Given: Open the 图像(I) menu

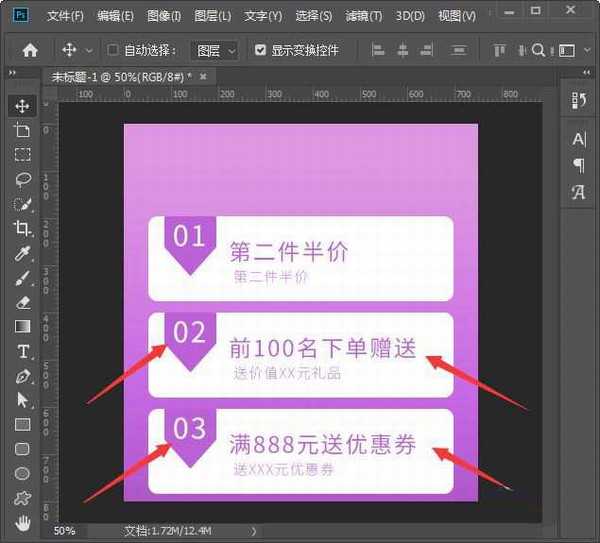Looking at the screenshot, I should [x=164, y=16].
